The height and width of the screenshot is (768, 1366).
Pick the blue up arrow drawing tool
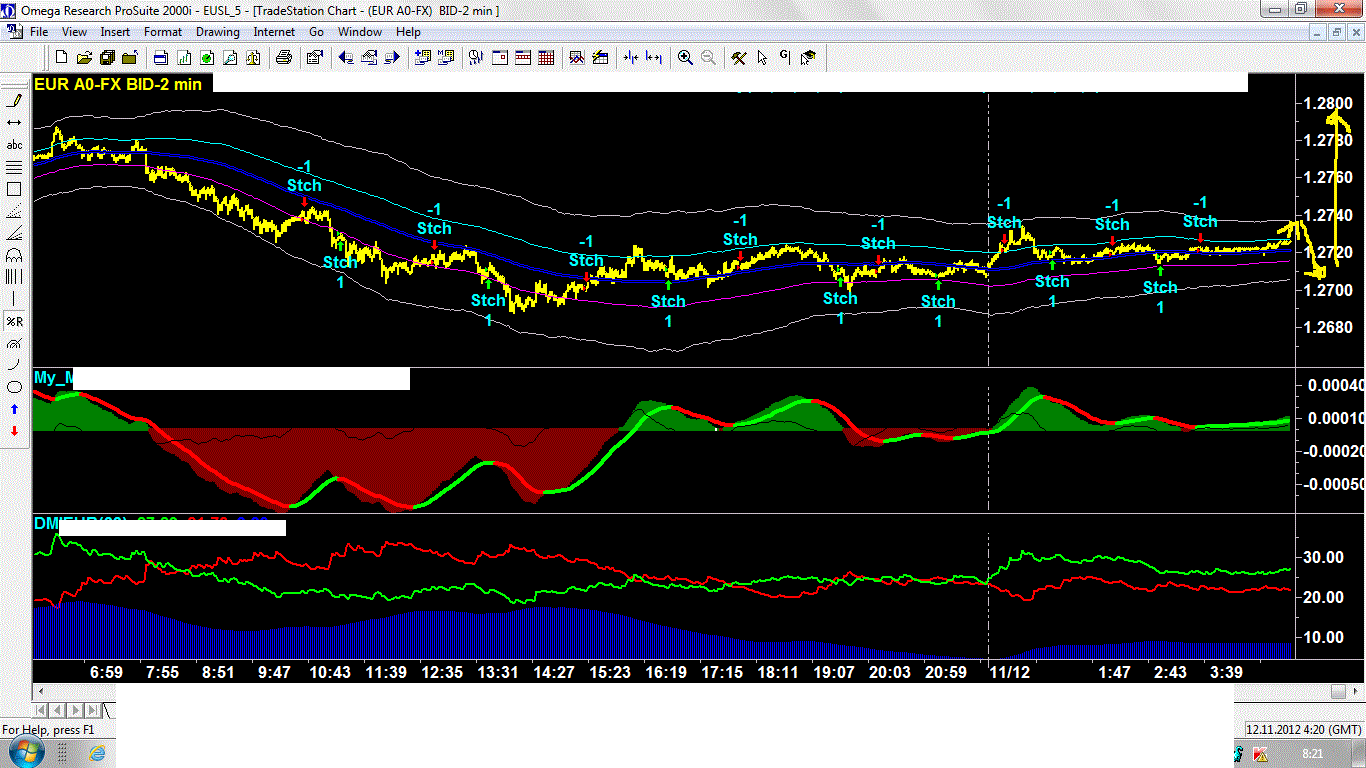click(x=15, y=409)
